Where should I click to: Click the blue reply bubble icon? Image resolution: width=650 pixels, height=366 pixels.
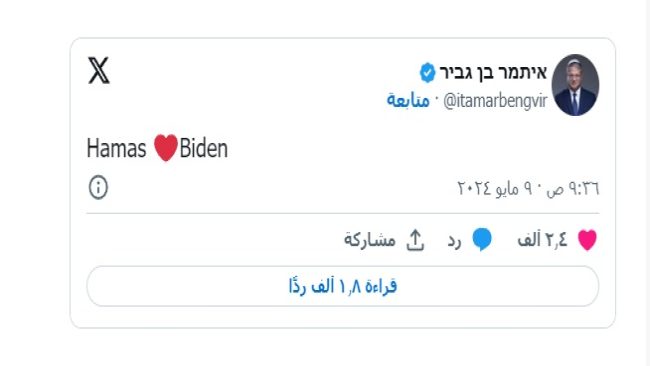(482, 239)
